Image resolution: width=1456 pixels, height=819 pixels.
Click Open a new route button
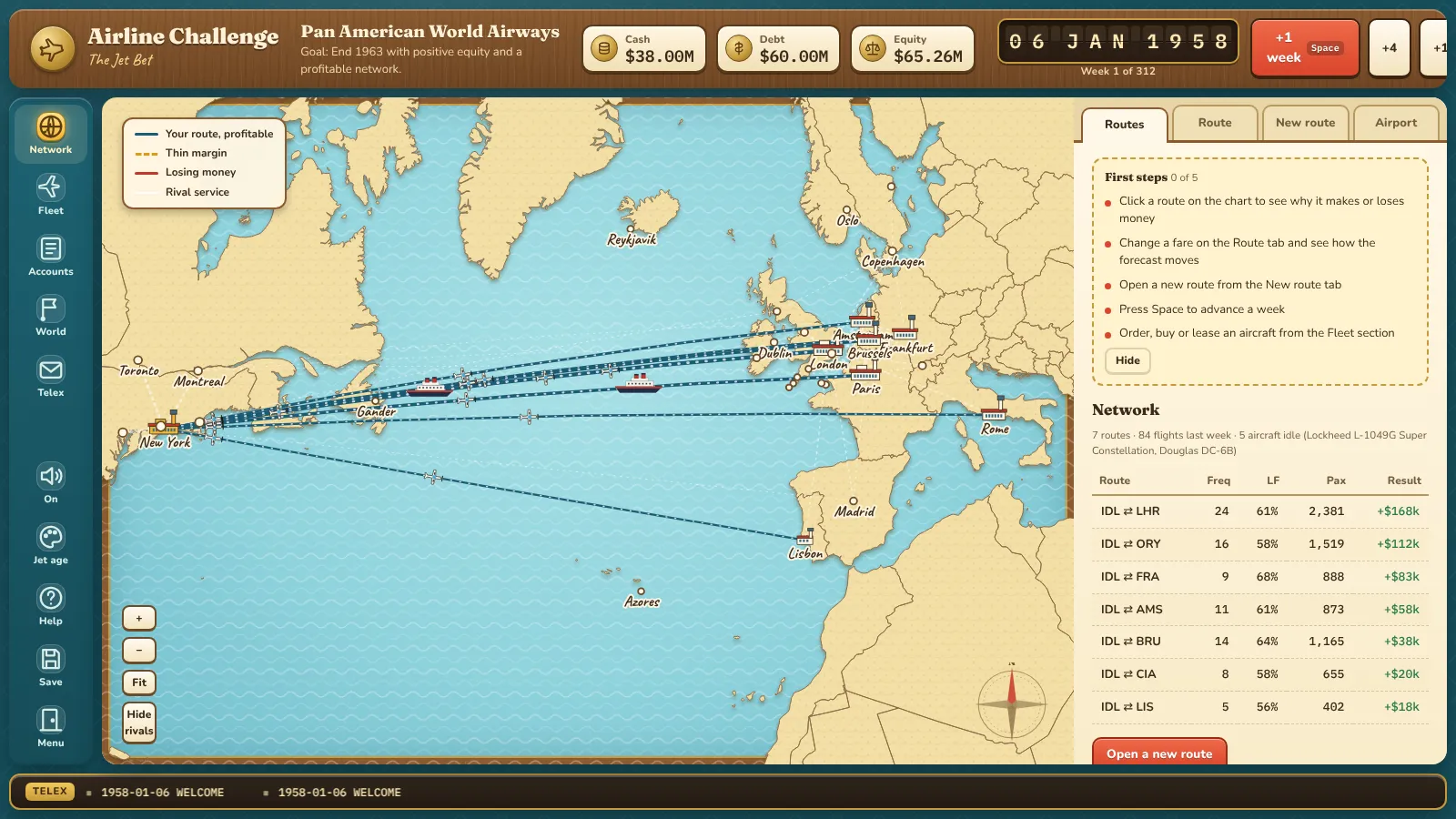tap(1159, 753)
